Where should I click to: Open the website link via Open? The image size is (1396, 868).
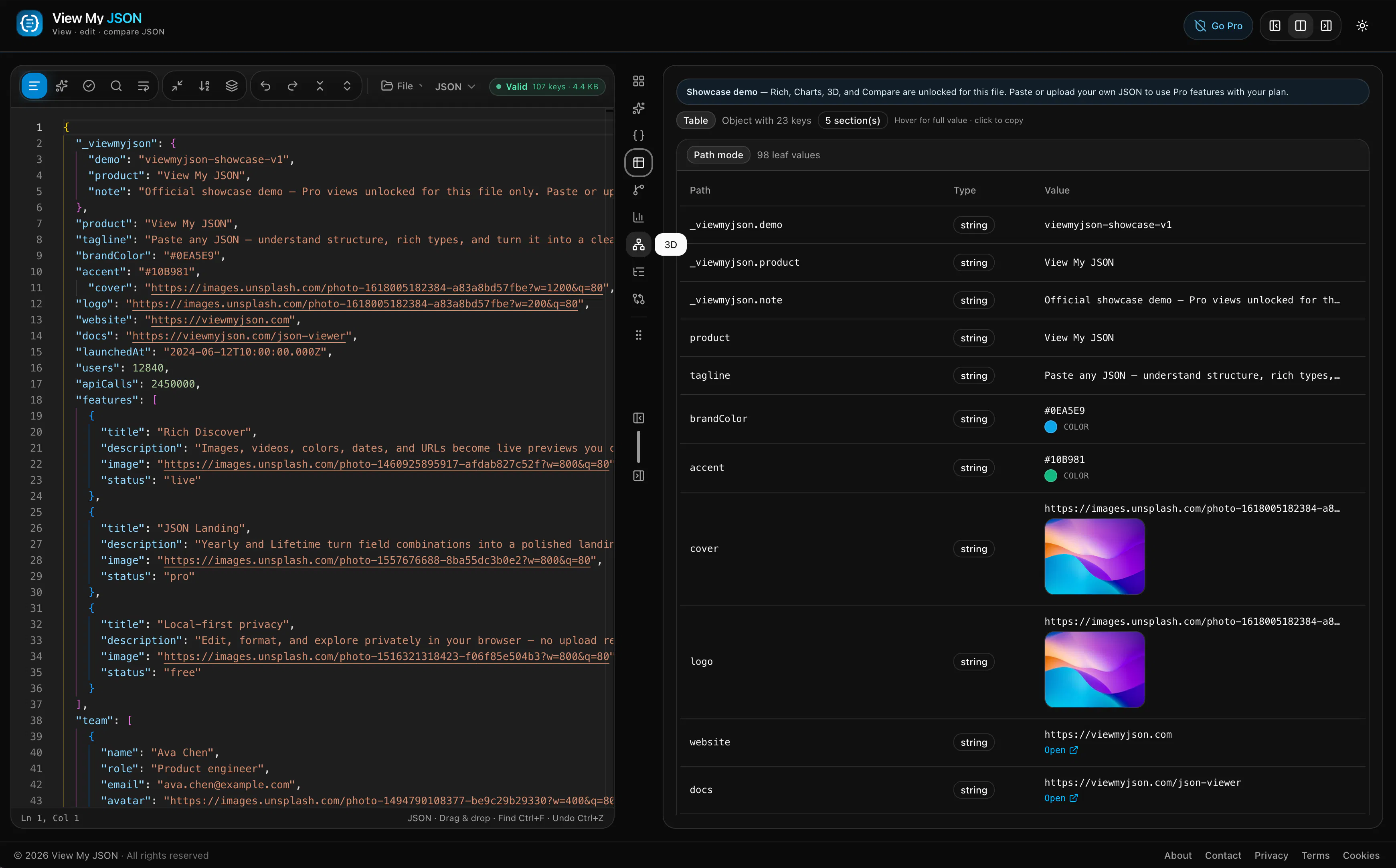pyautogui.click(x=1061, y=750)
